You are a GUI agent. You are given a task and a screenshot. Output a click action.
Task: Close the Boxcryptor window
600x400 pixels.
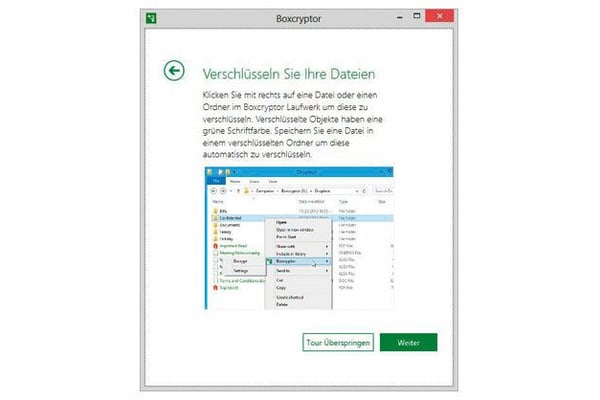pos(436,17)
